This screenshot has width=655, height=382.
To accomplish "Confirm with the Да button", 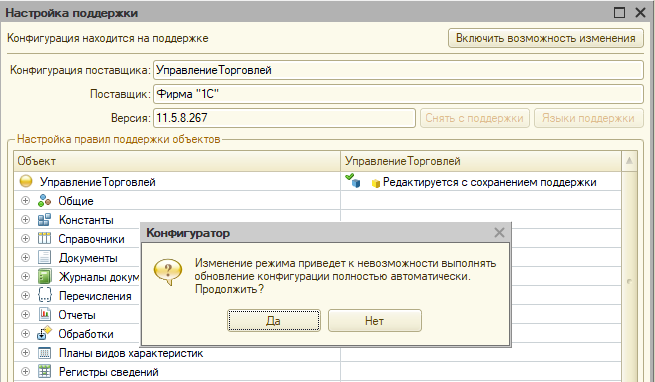I will pyautogui.click(x=274, y=321).
